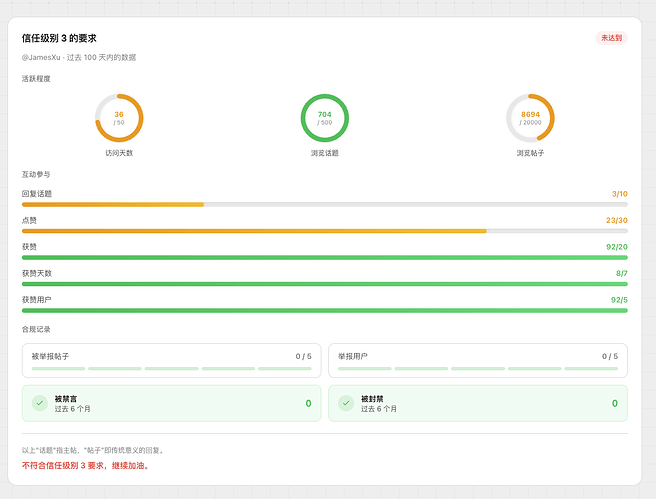Viewport: 656px width, 499px height.
Task: Click the 被禁言 label
Action: 66,399
